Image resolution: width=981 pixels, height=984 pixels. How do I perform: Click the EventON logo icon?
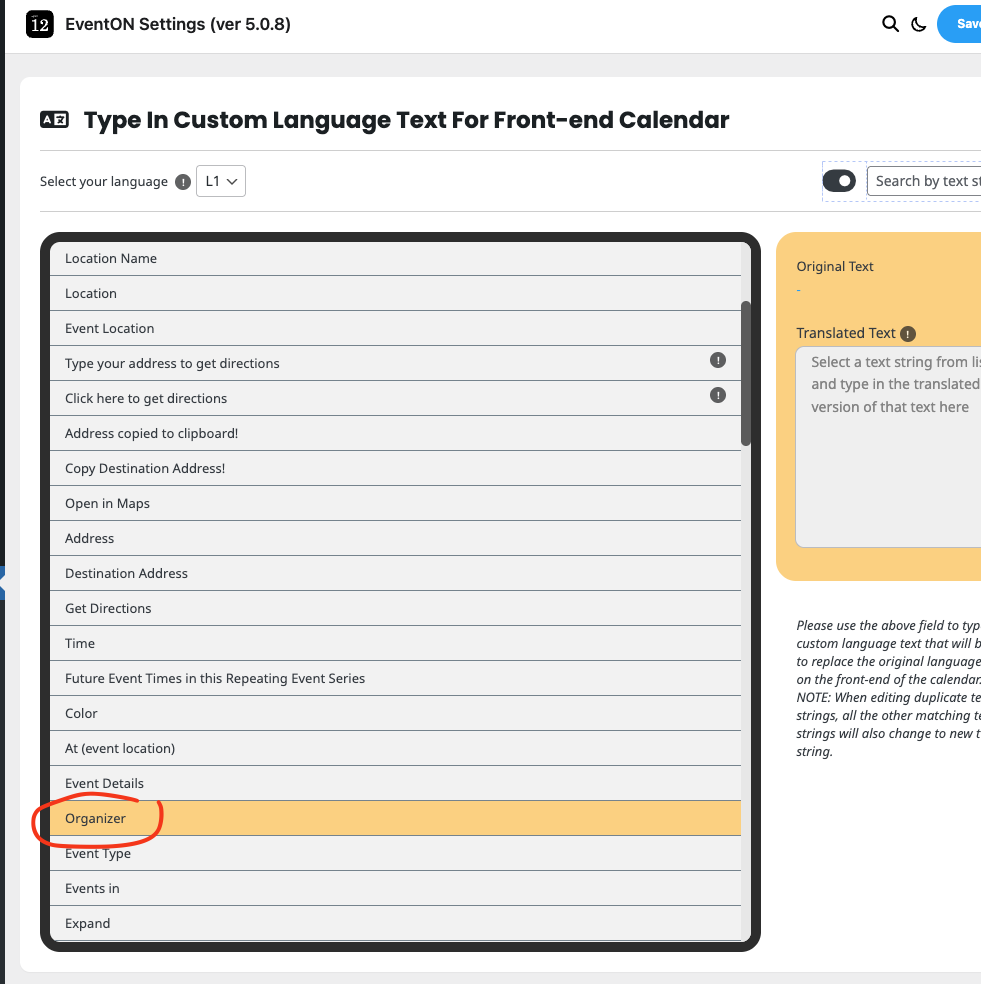[39, 24]
